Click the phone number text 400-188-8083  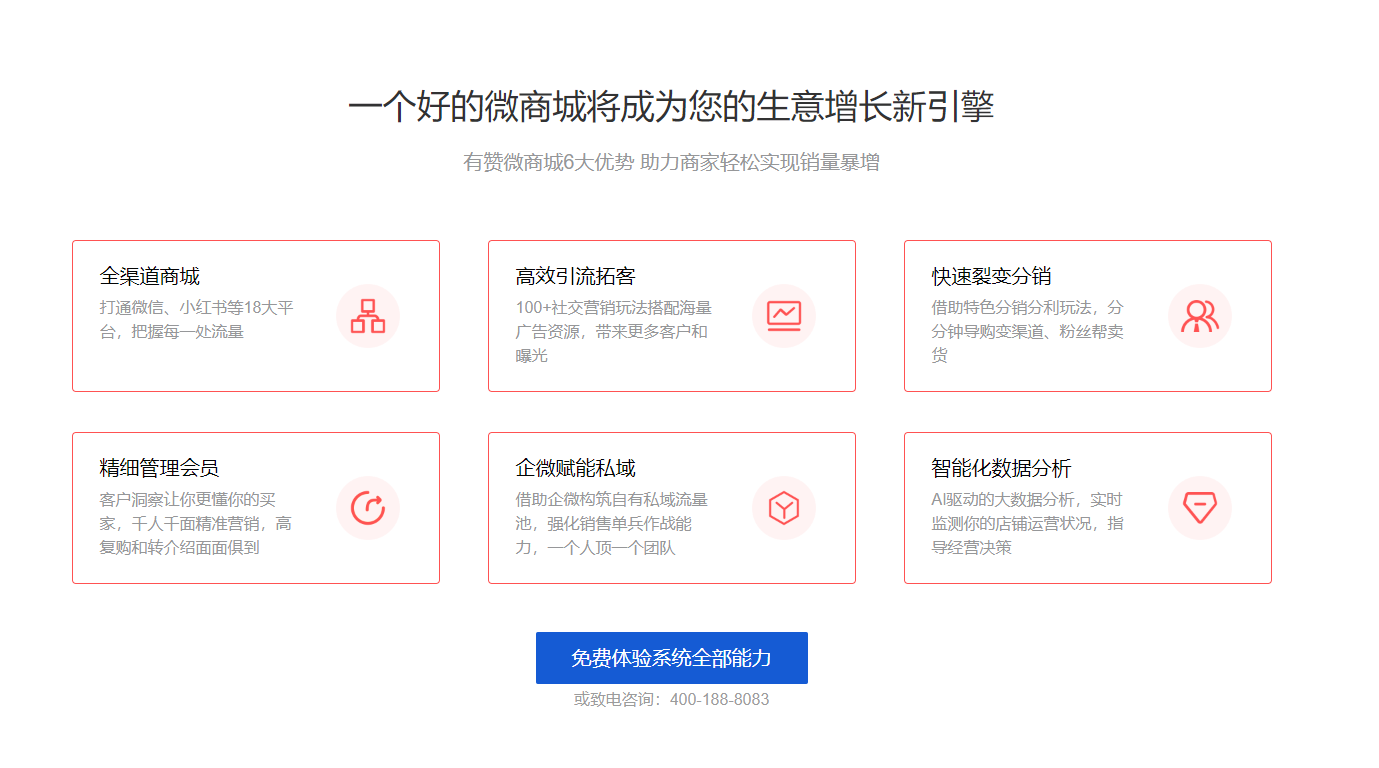pos(720,699)
